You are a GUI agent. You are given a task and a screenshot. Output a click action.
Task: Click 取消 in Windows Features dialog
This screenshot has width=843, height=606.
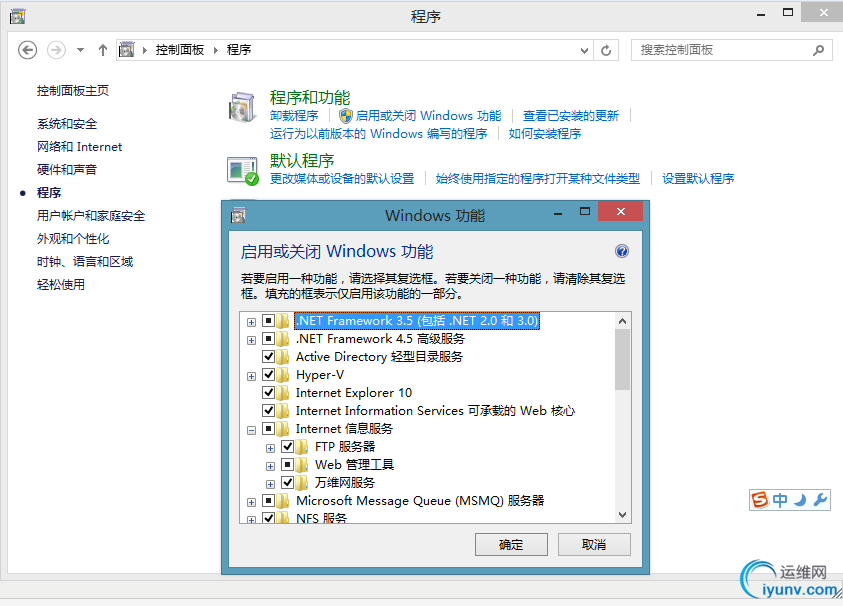[594, 545]
